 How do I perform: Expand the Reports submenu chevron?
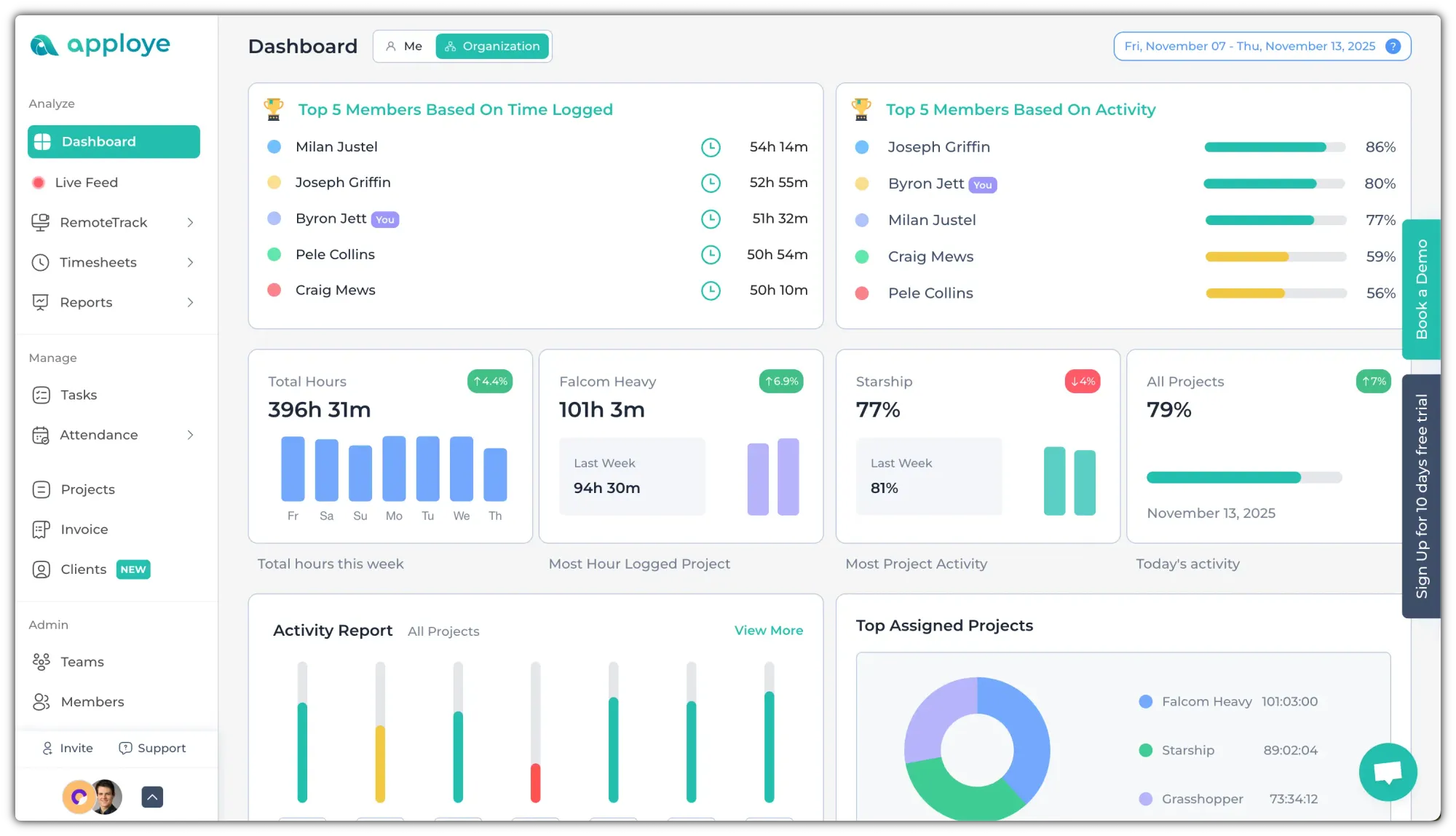[x=190, y=303]
